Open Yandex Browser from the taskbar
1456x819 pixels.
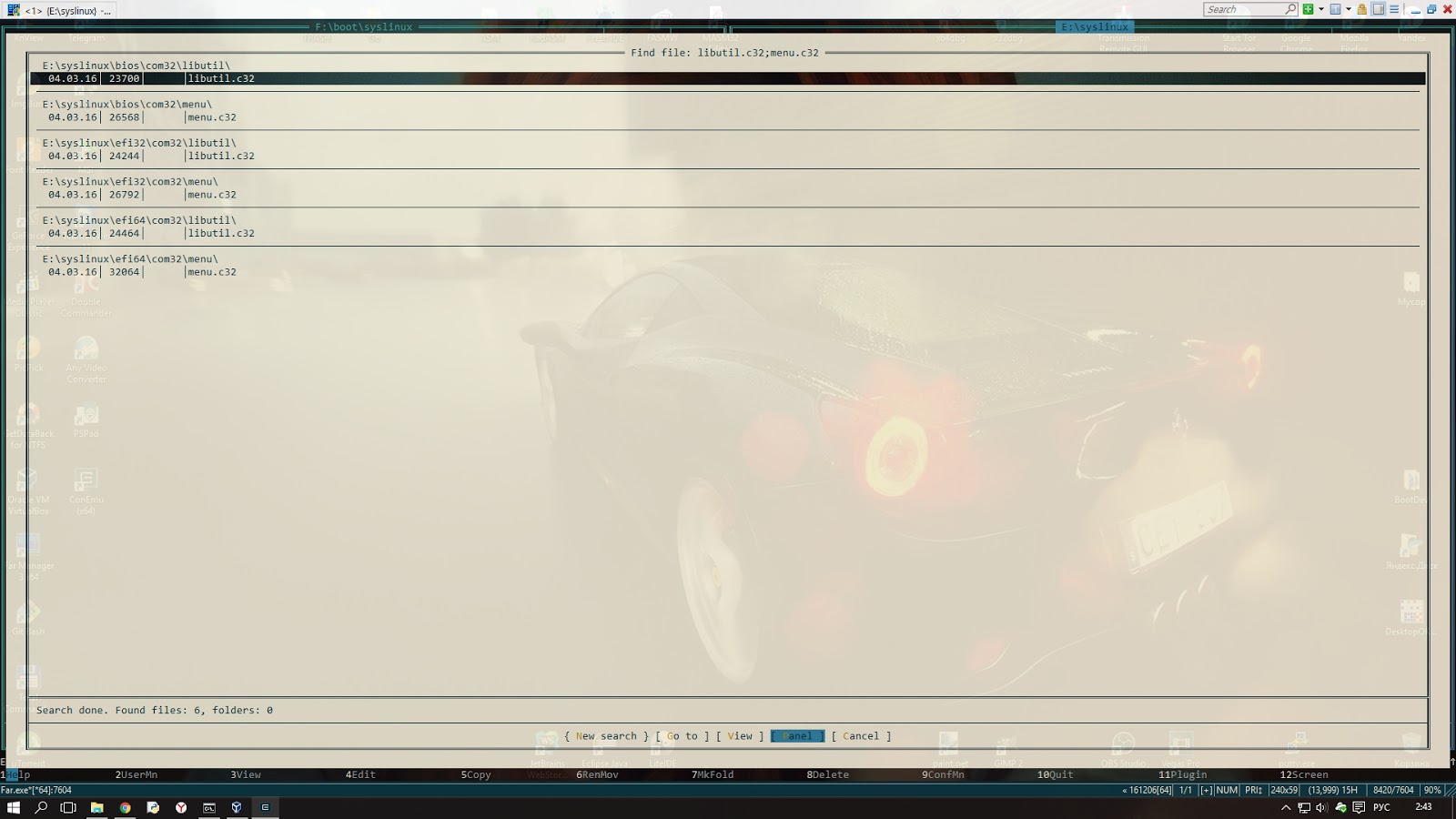[x=181, y=807]
